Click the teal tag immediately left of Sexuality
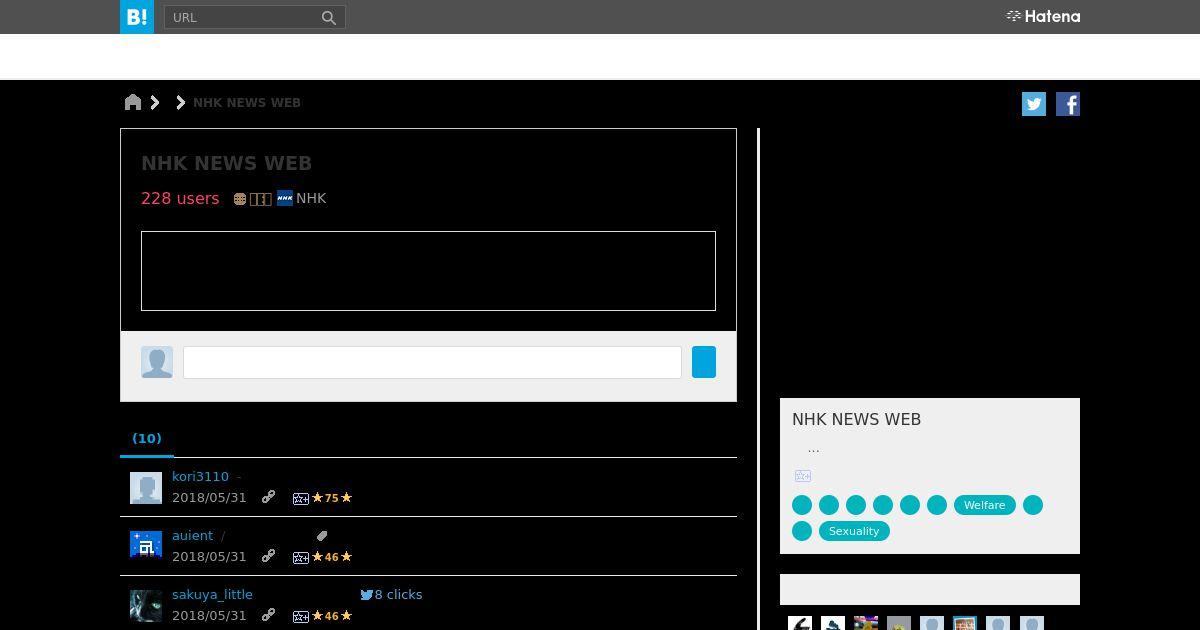 click(802, 531)
